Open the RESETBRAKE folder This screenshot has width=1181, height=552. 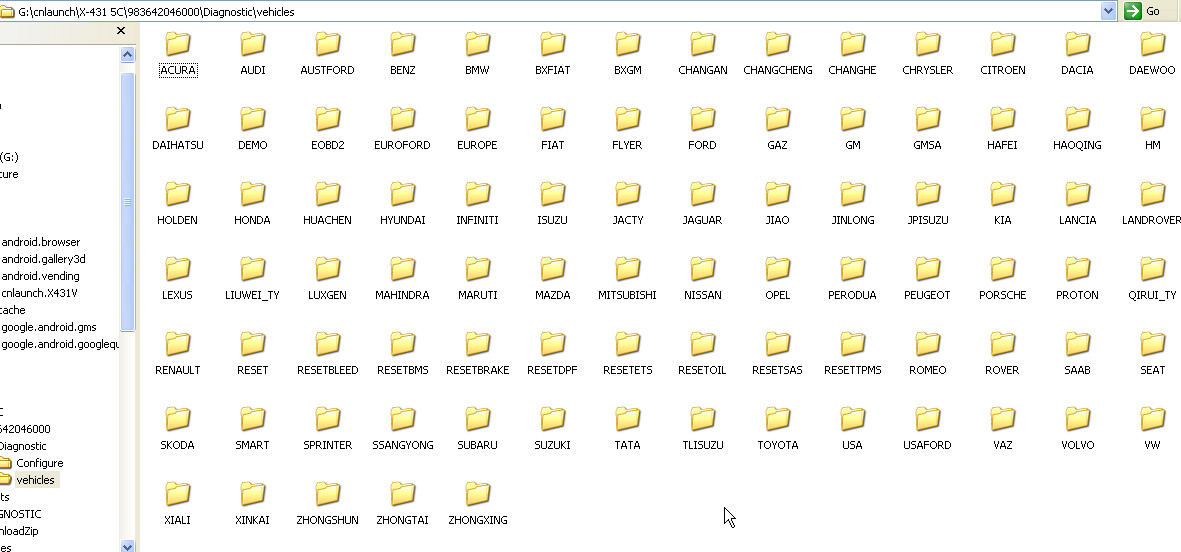478,354
